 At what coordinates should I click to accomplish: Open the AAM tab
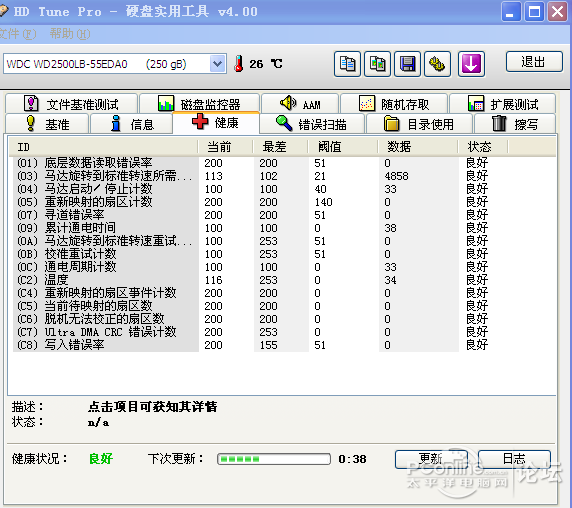(x=300, y=104)
